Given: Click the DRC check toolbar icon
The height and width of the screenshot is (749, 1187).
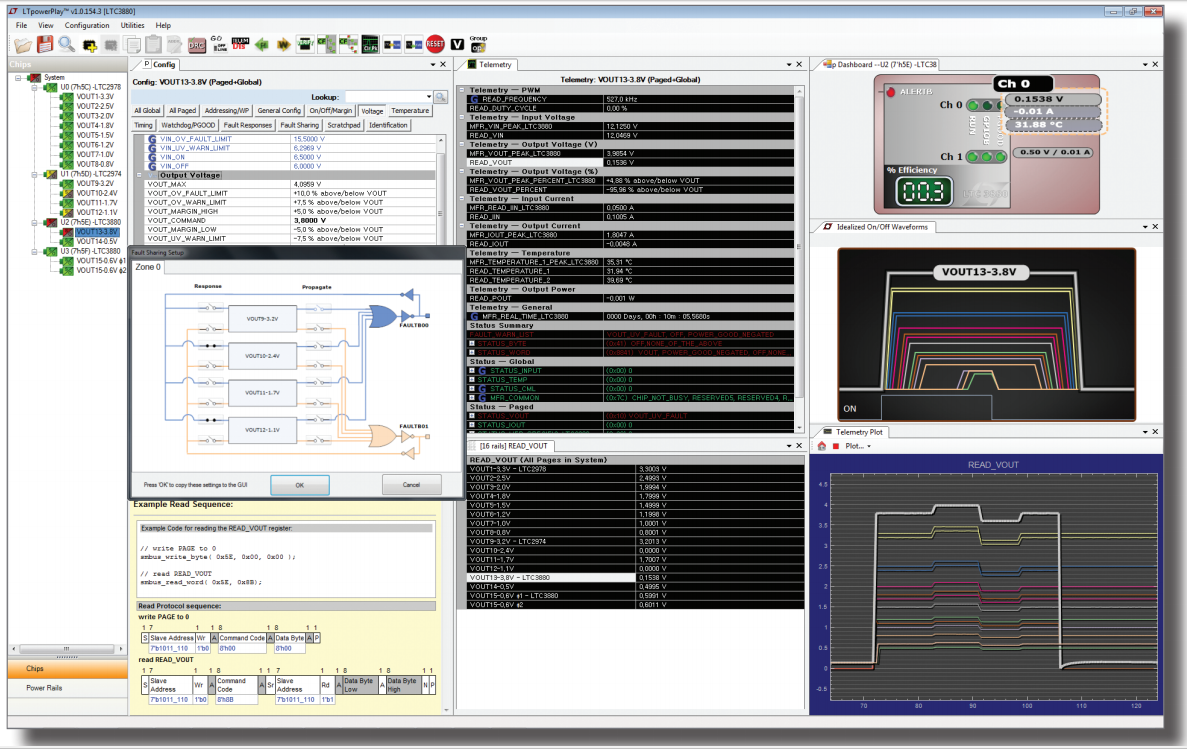Looking at the screenshot, I should click(197, 44).
